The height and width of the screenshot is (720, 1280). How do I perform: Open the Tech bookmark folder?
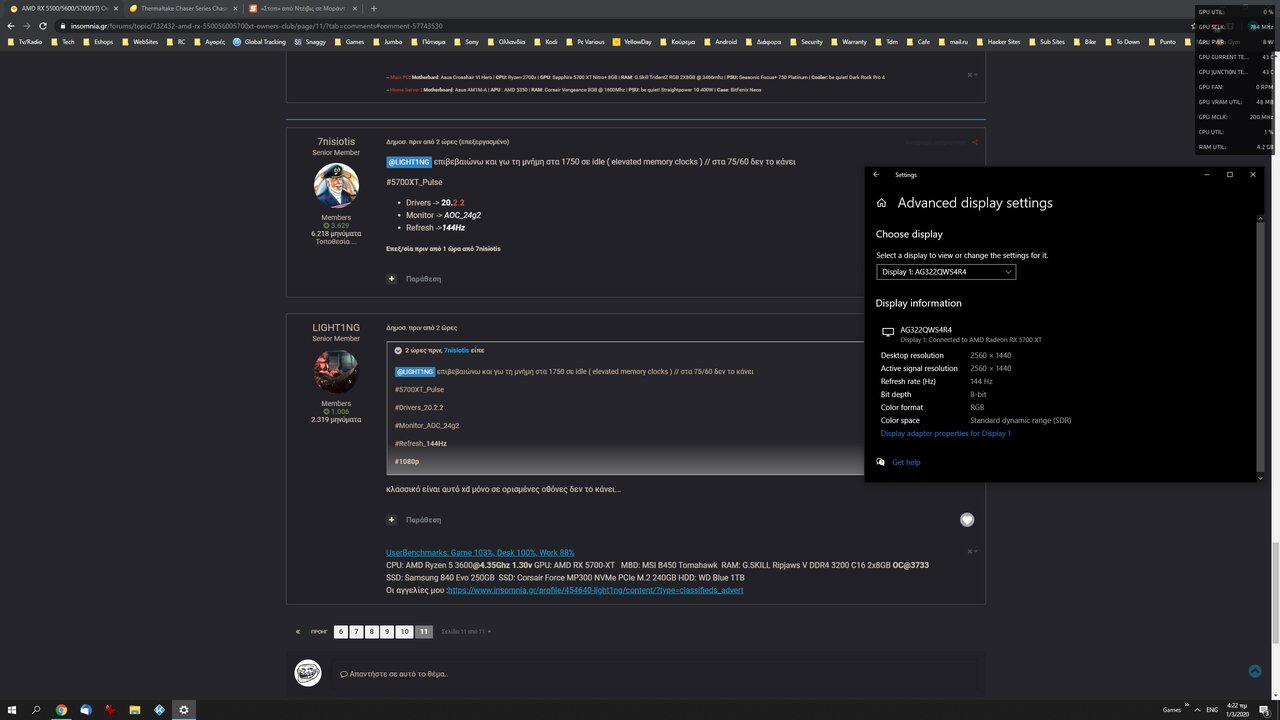(62, 42)
